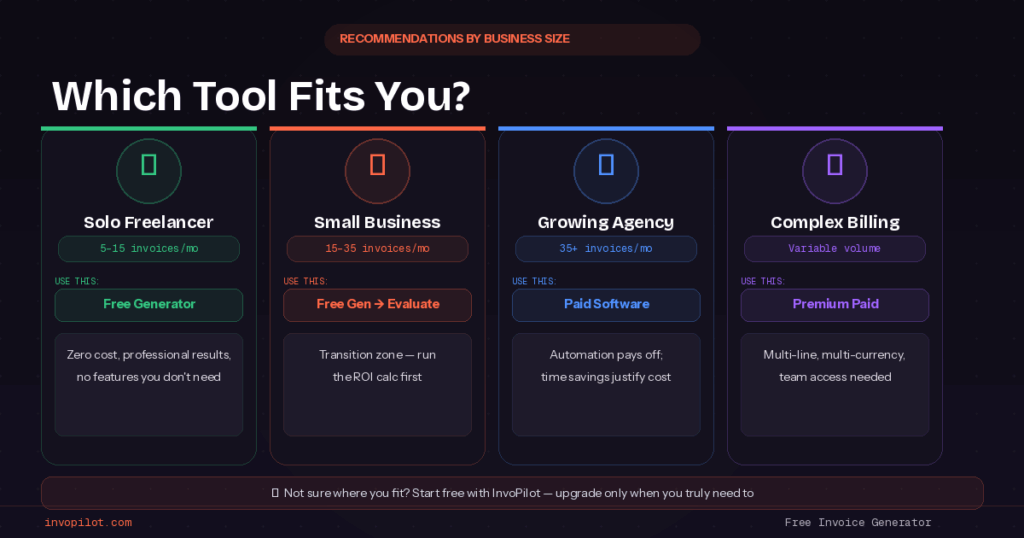This screenshot has width=1024, height=538.
Task: Click the Variable volume badge
Action: (x=835, y=249)
